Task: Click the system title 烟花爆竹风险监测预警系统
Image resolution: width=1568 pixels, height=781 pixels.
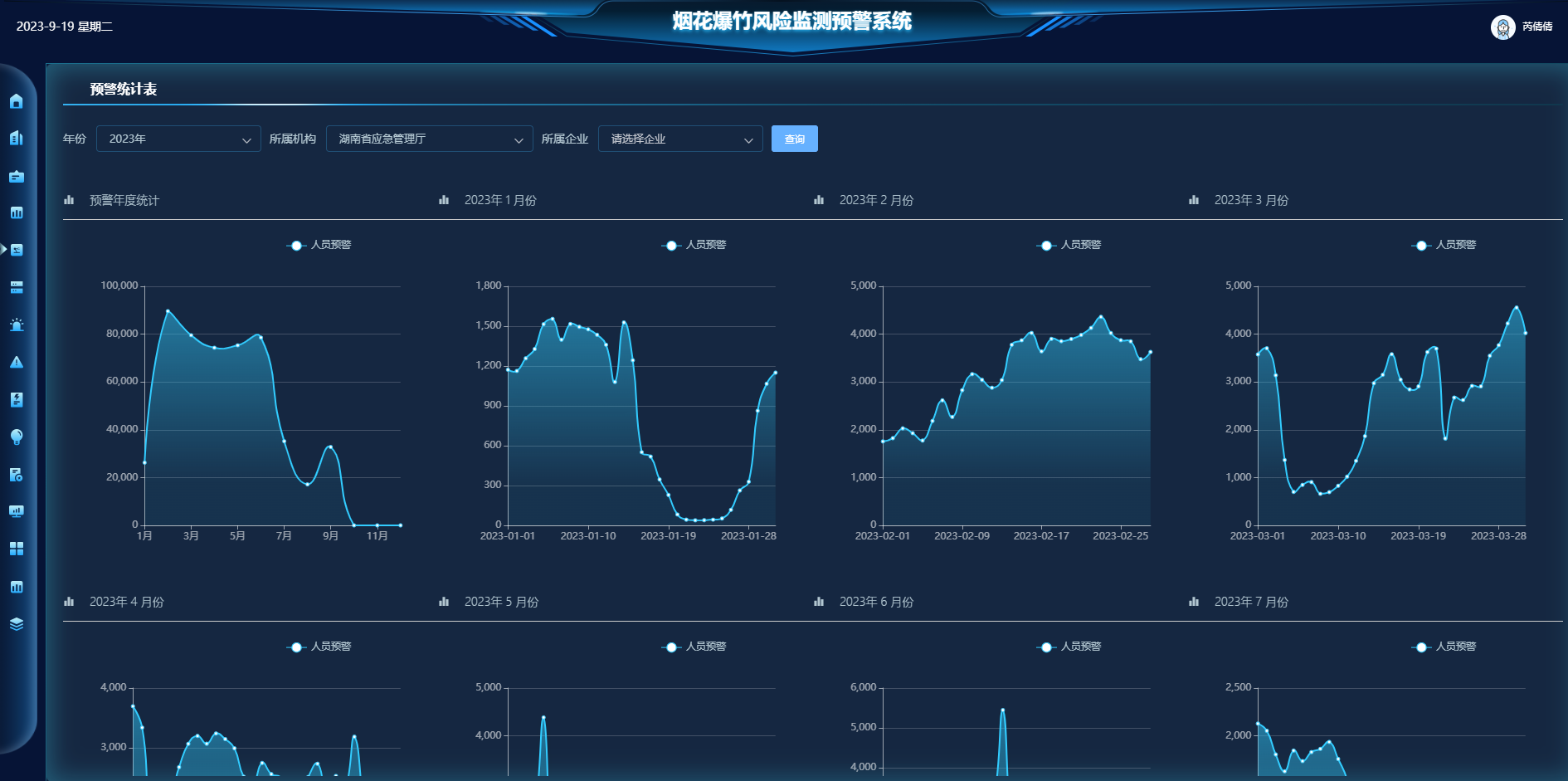Action: coord(792,21)
